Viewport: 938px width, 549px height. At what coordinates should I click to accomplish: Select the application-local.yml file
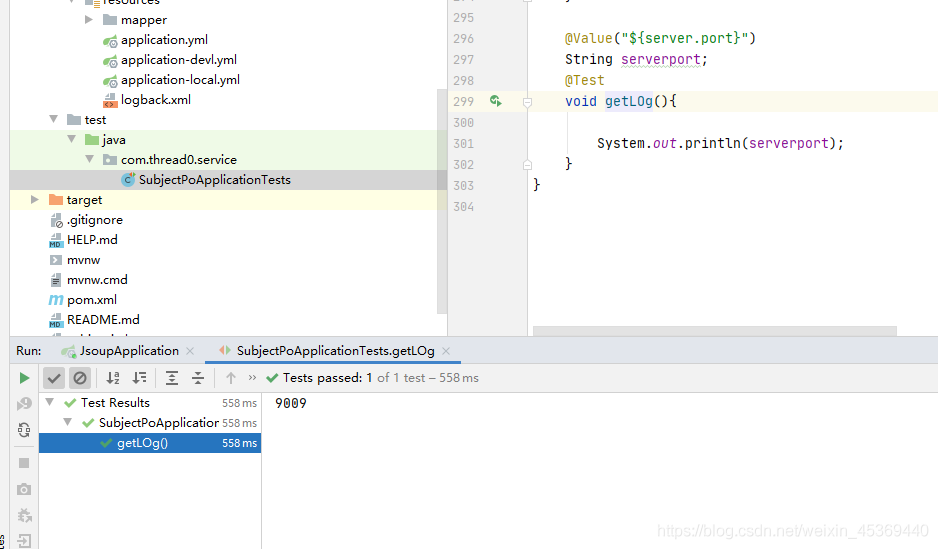click(x=180, y=80)
